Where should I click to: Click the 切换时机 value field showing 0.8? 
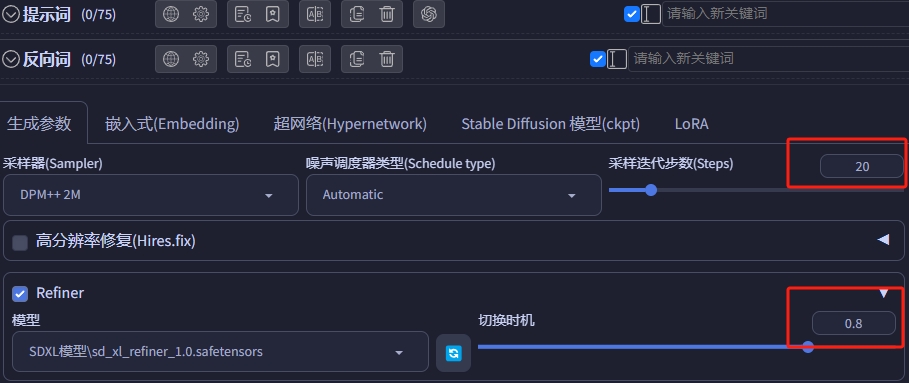point(853,323)
